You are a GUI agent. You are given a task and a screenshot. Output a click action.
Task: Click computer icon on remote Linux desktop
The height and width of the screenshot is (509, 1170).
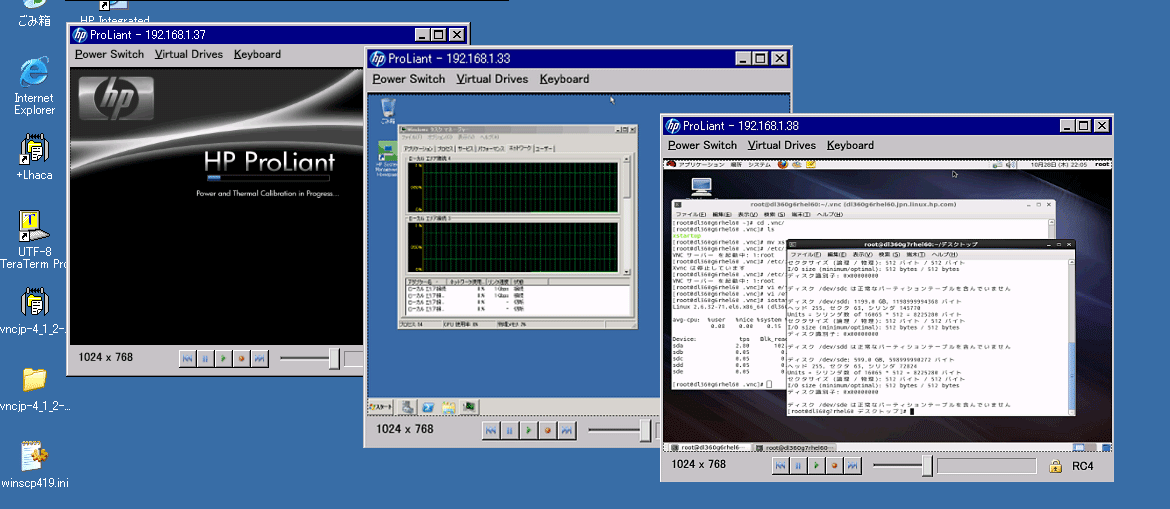(x=701, y=187)
